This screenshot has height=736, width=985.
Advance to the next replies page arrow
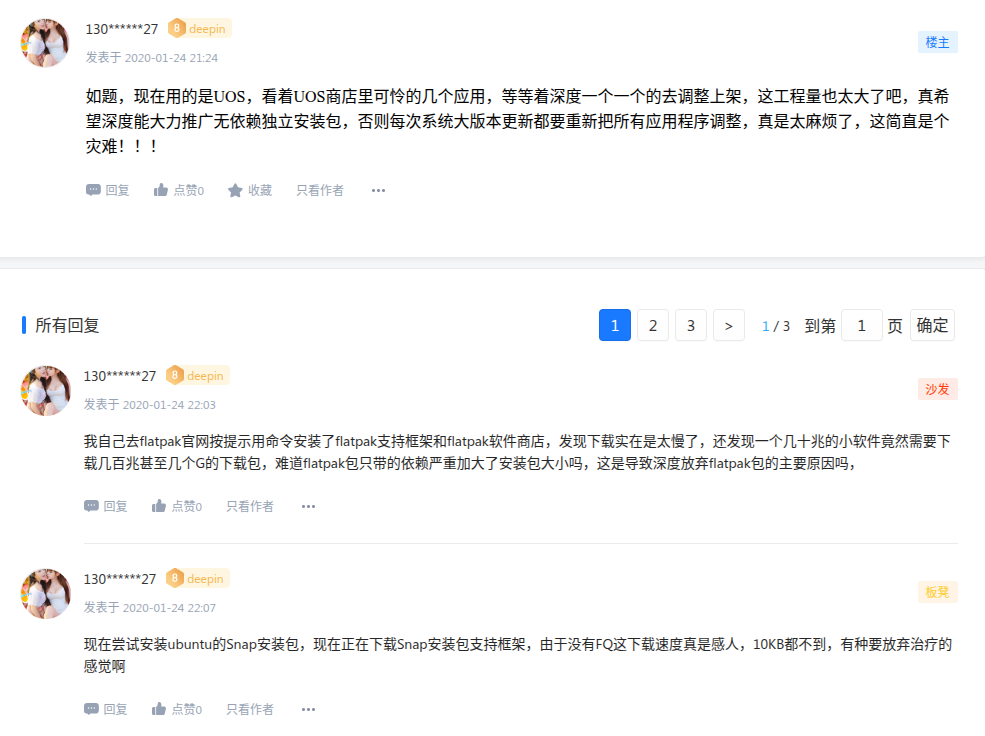tap(729, 325)
